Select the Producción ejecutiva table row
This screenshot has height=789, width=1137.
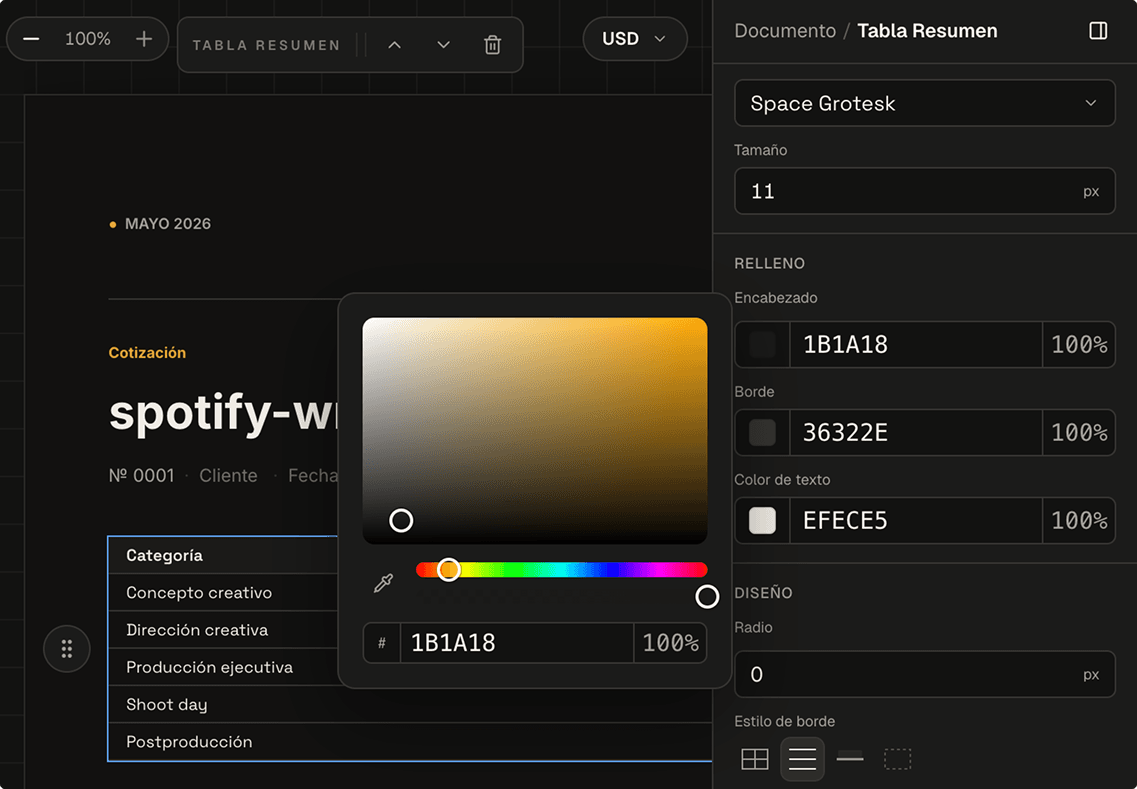click(x=223, y=667)
